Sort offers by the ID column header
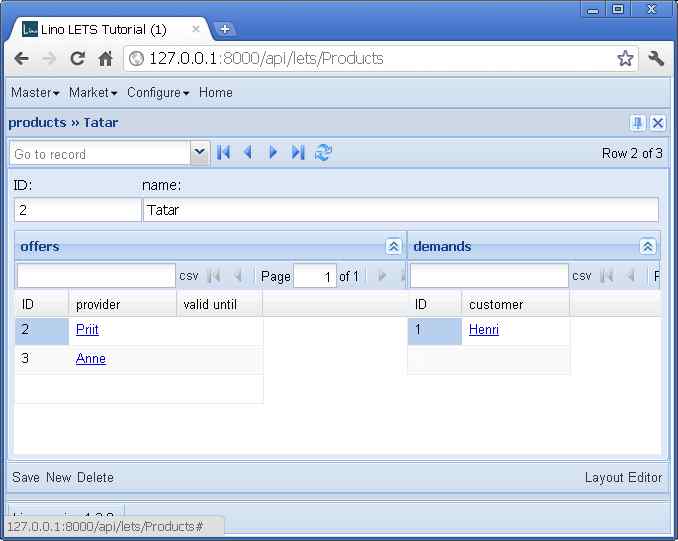 pyautogui.click(x=42, y=304)
